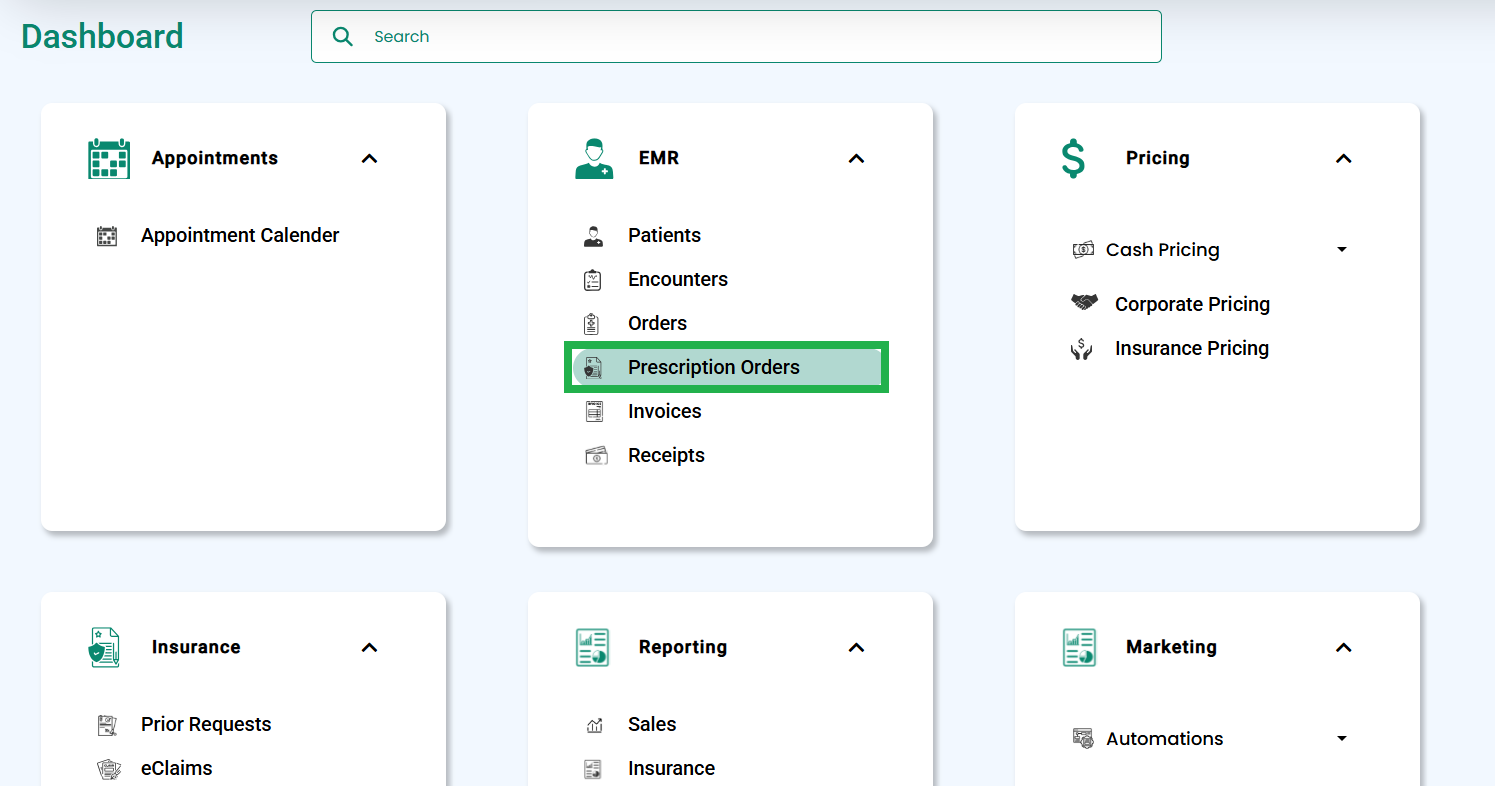Click the Reporting chart card icon
Image resolution: width=1495 pixels, height=786 pixels.
[x=593, y=647]
